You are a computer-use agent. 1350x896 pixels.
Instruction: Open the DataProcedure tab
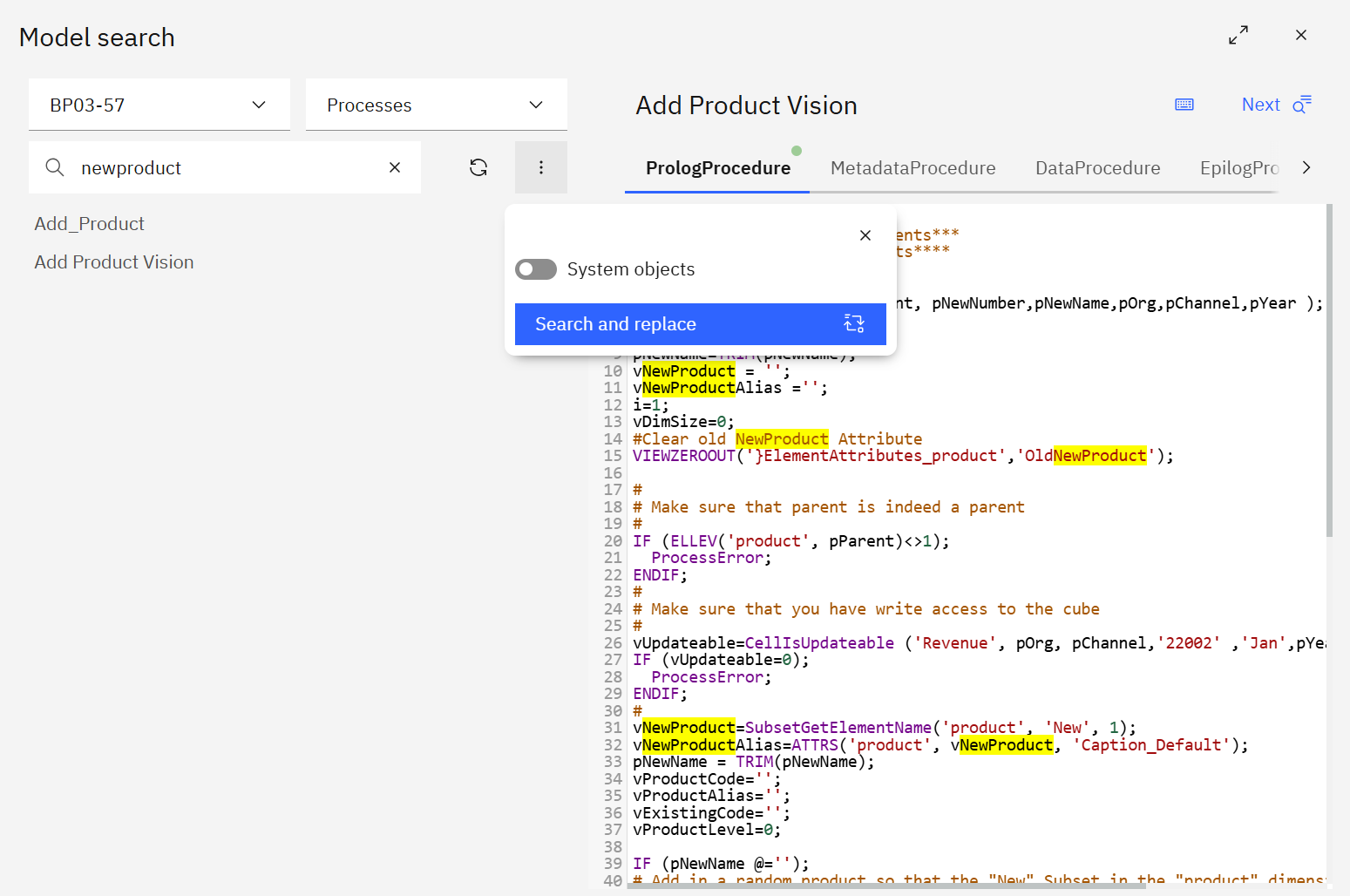click(1096, 167)
